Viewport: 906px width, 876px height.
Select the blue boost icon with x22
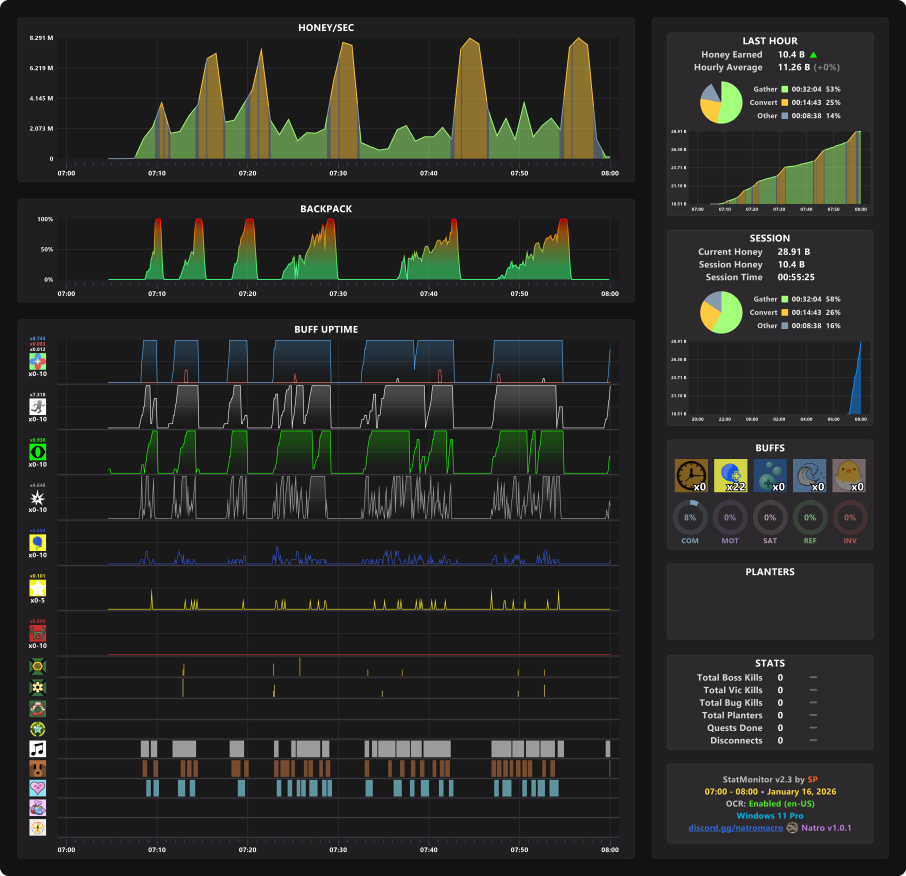[730, 476]
